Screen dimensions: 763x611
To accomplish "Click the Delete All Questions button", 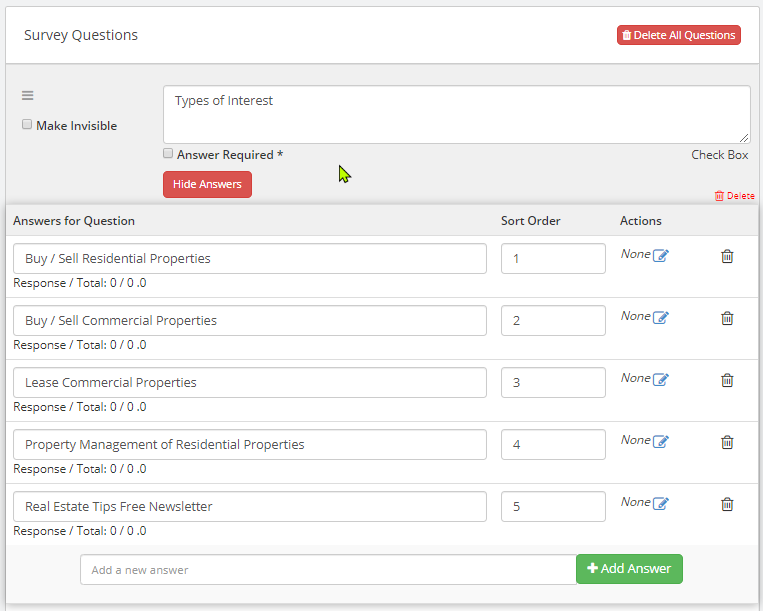I will [679, 35].
